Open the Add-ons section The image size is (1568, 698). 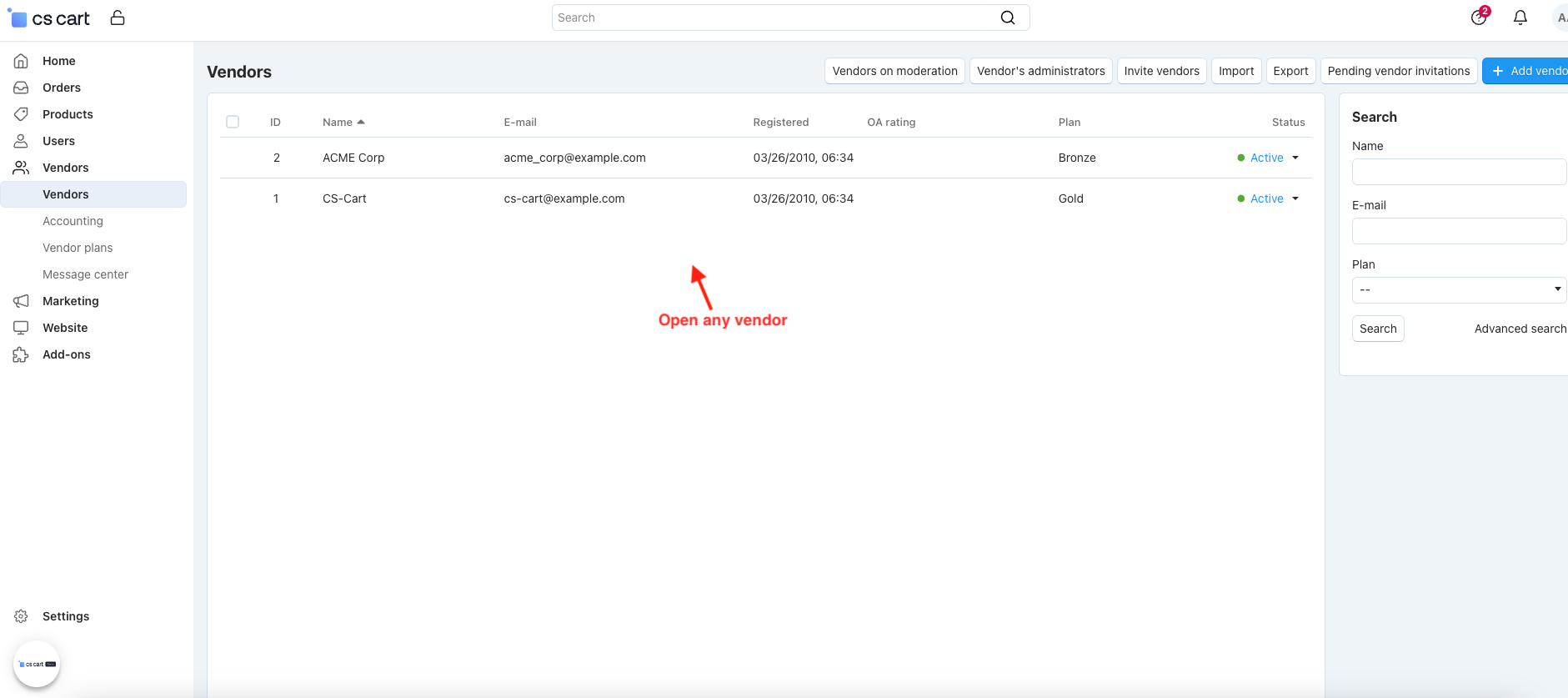click(x=67, y=354)
